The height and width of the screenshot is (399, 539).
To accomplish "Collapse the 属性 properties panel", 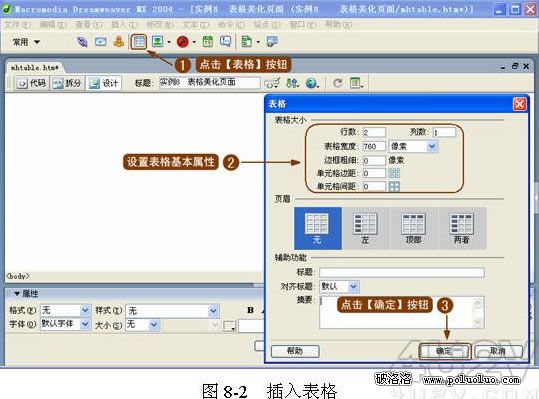I will (17, 294).
